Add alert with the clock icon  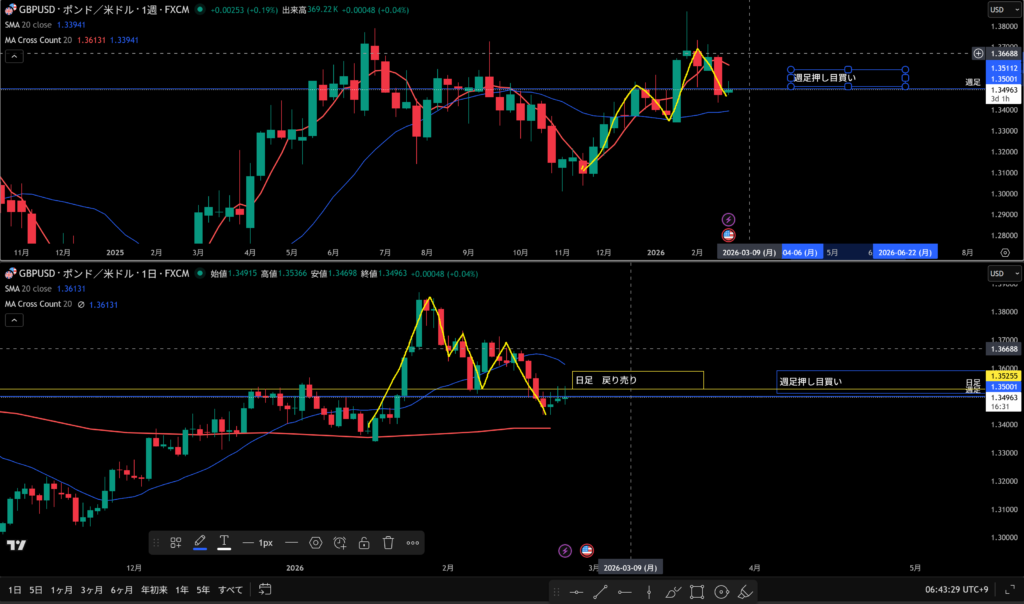[340, 542]
